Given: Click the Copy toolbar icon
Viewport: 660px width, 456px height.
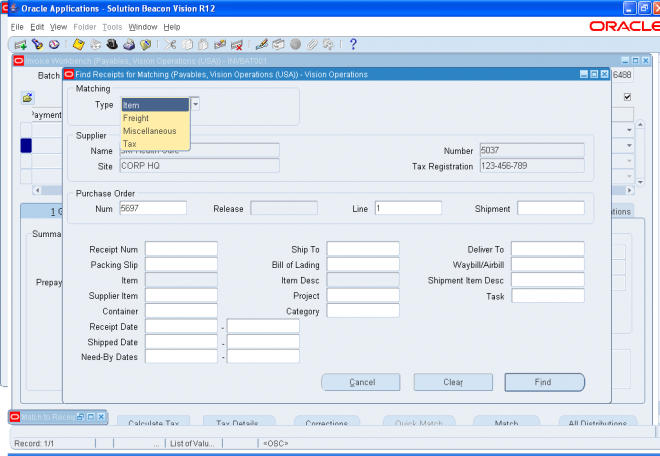Looking at the screenshot, I should [x=187, y=44].
